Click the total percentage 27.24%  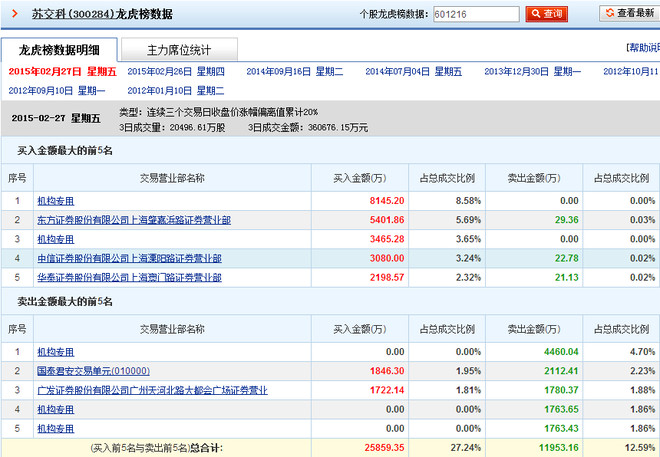[466, 448]
